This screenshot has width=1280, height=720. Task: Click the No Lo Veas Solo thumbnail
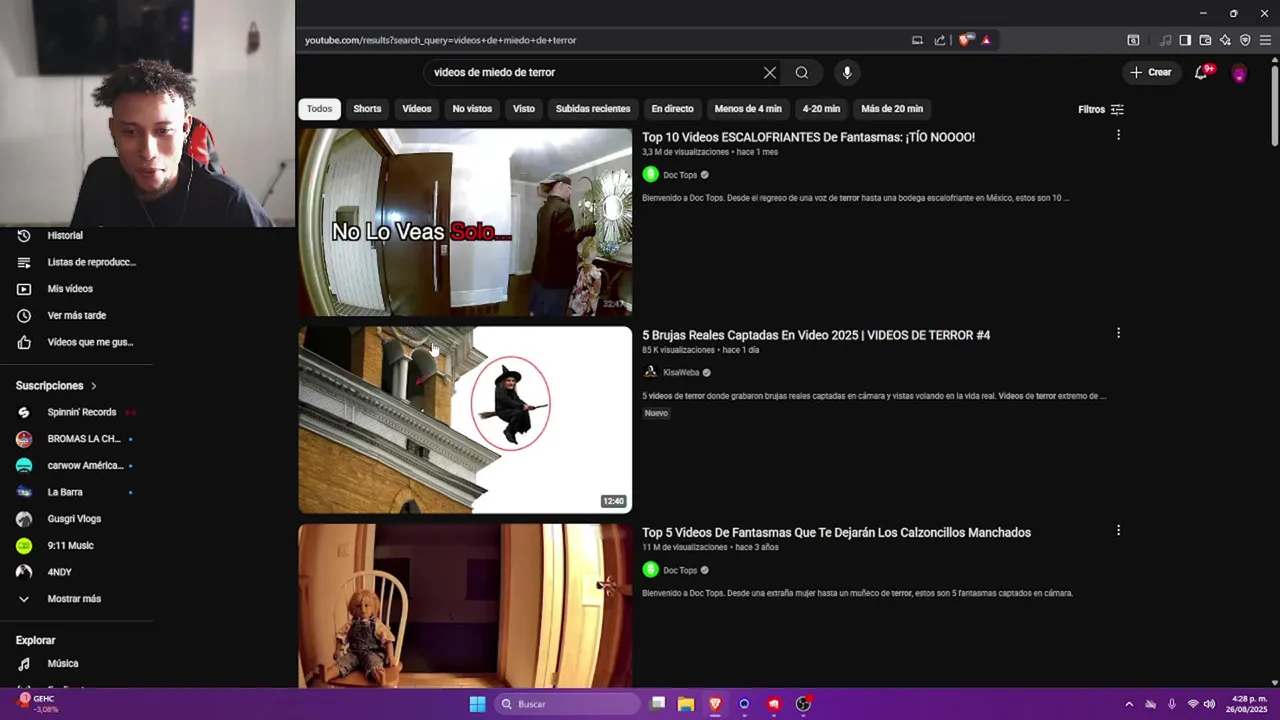[x=465, y=222]
